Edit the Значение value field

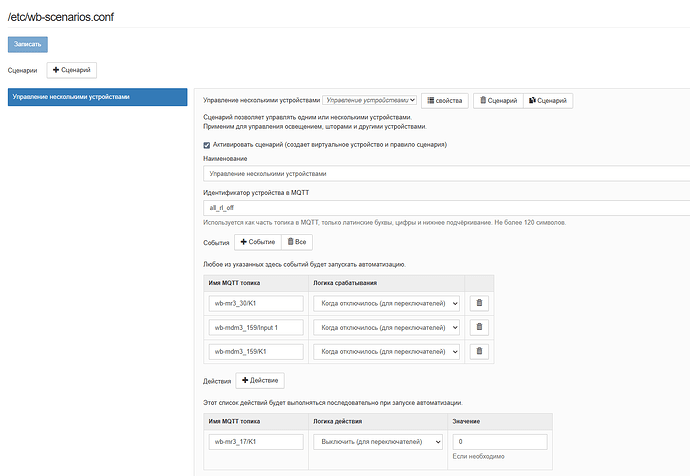500,442
